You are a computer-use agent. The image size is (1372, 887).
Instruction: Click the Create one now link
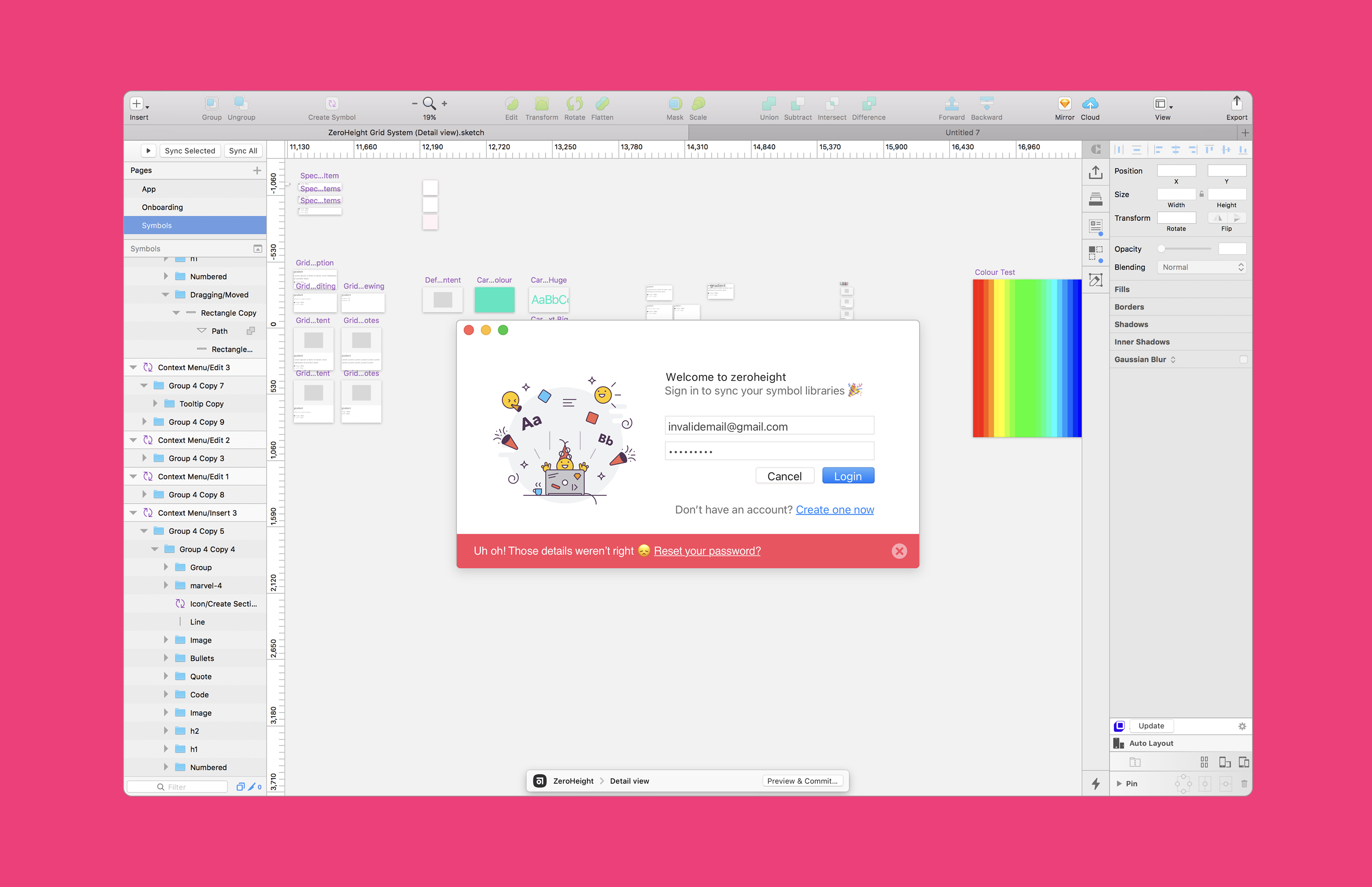pyautogui.click(x=835, y=510)
